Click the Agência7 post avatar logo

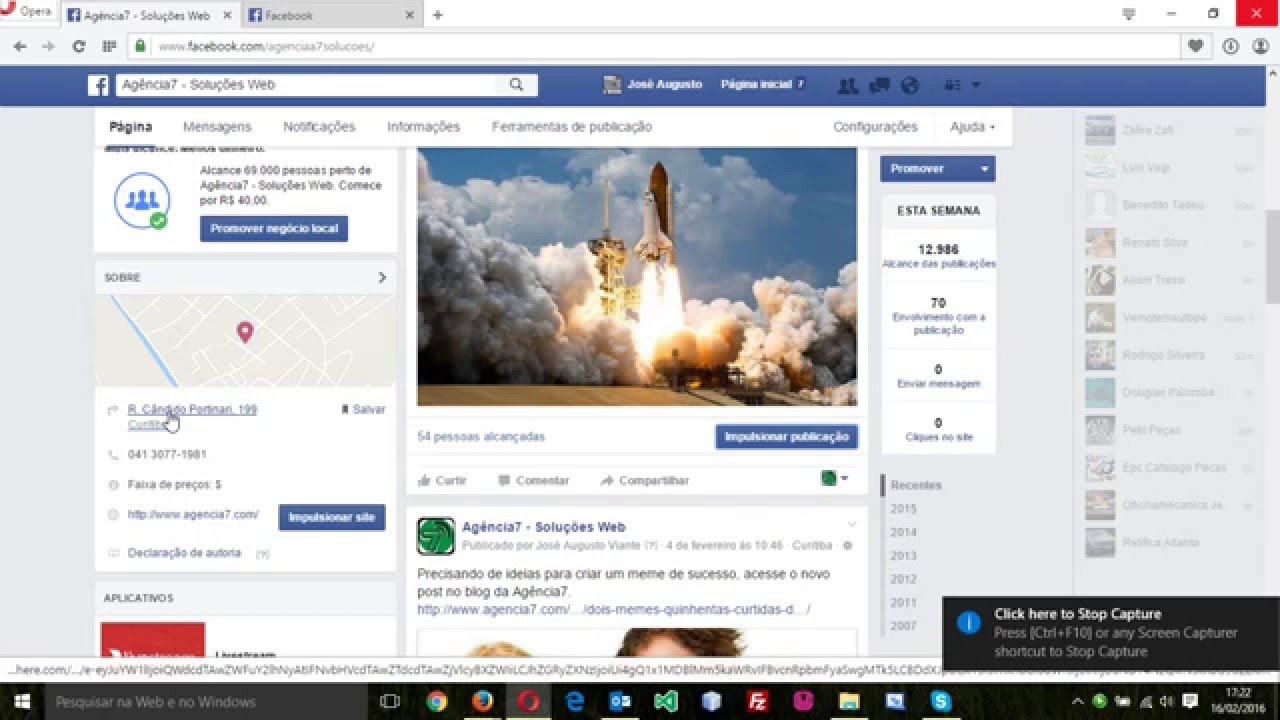[436, 536]
